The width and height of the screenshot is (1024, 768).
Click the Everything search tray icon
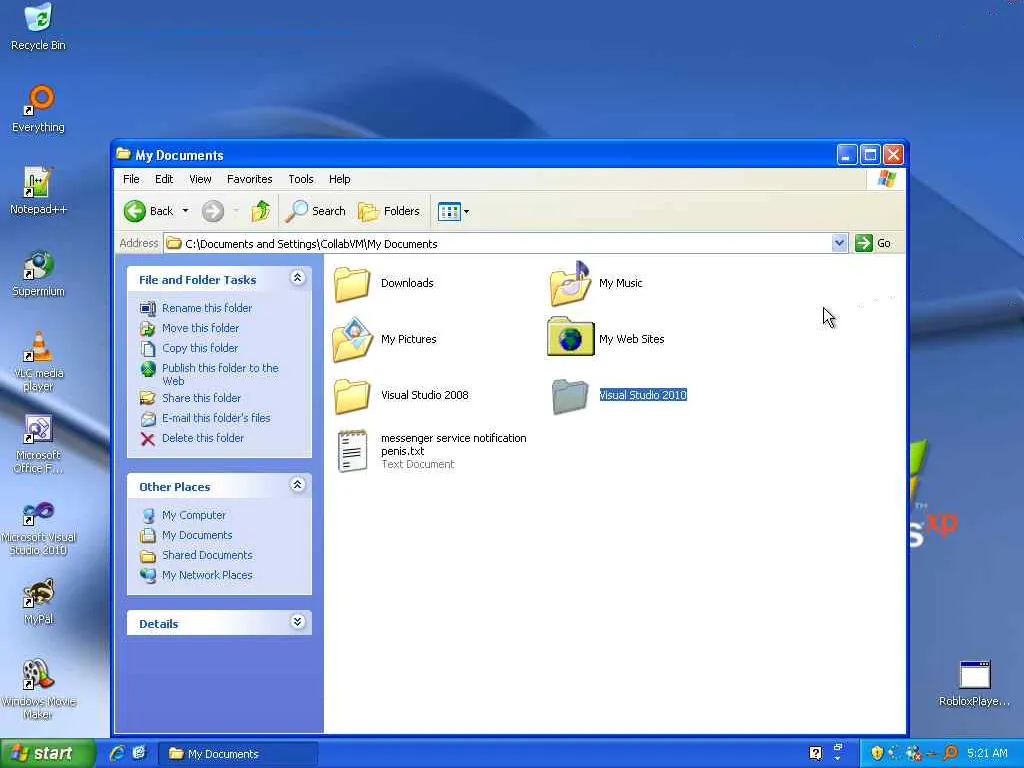pyautogui.click(x=950, y=754)
